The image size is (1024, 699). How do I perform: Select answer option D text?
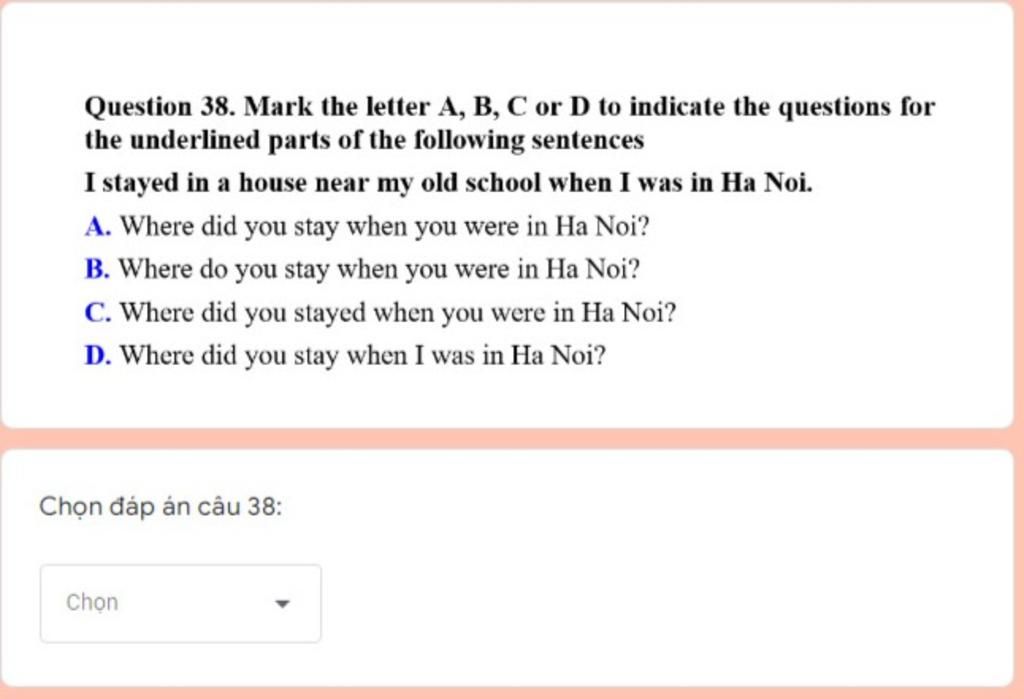363,355
